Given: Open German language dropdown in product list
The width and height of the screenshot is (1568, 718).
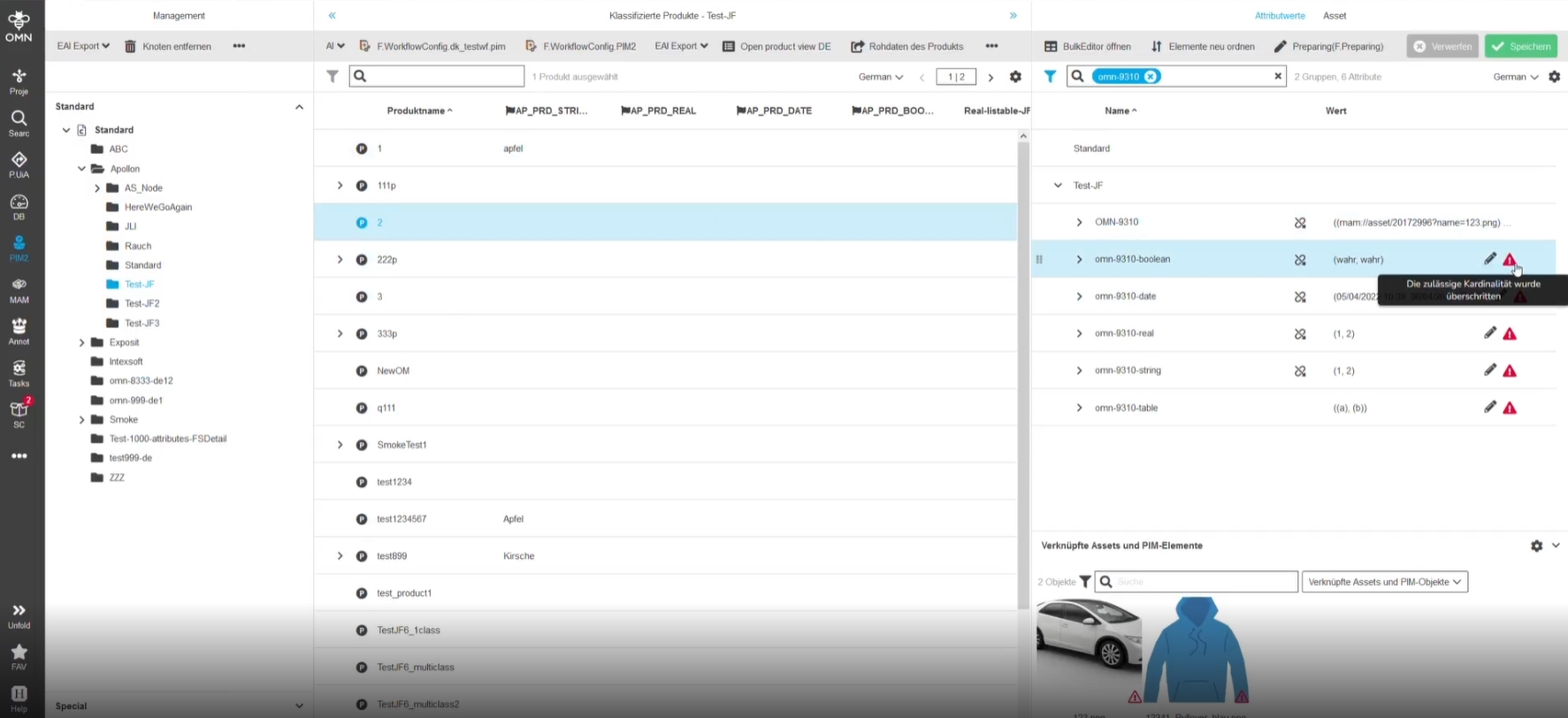Looking at the screenshot, I should [x=880, y=77].
